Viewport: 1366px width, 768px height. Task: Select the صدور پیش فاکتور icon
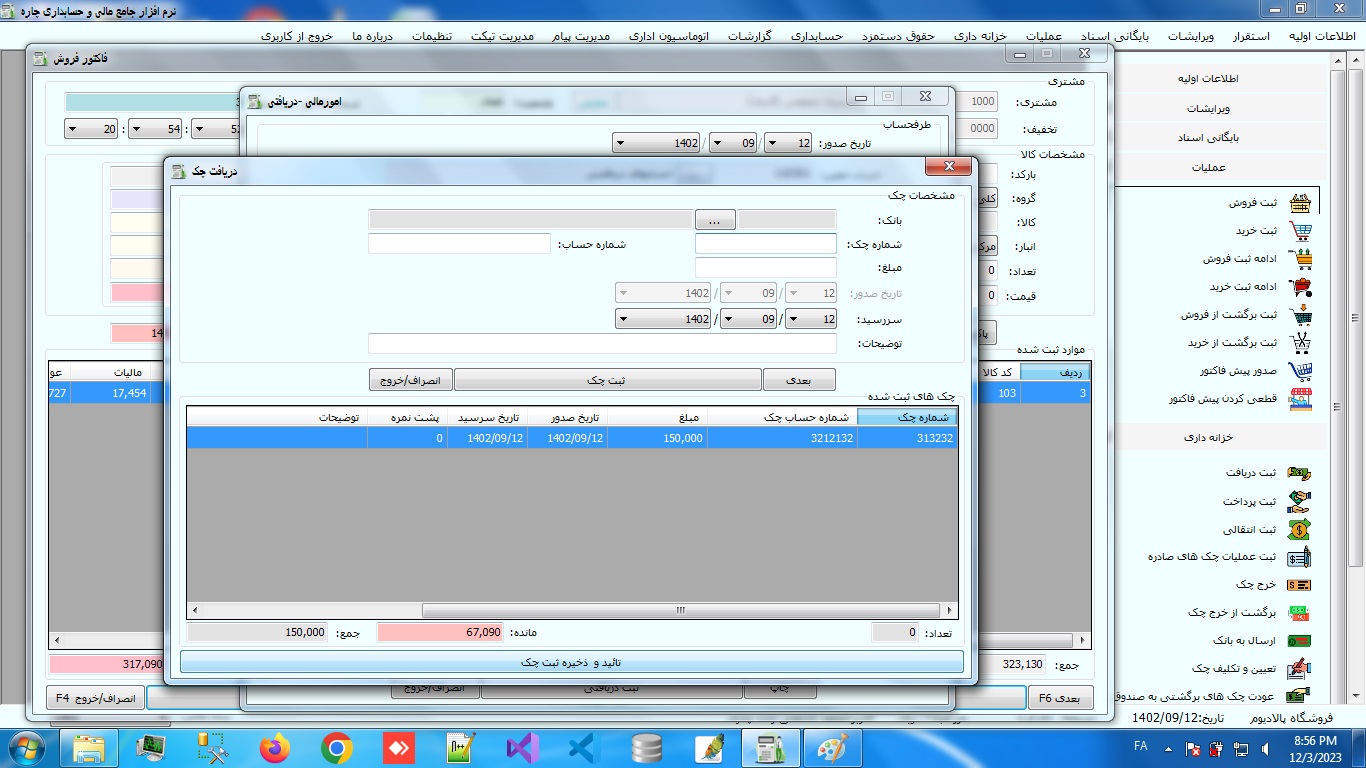[x=1300, y=371]
